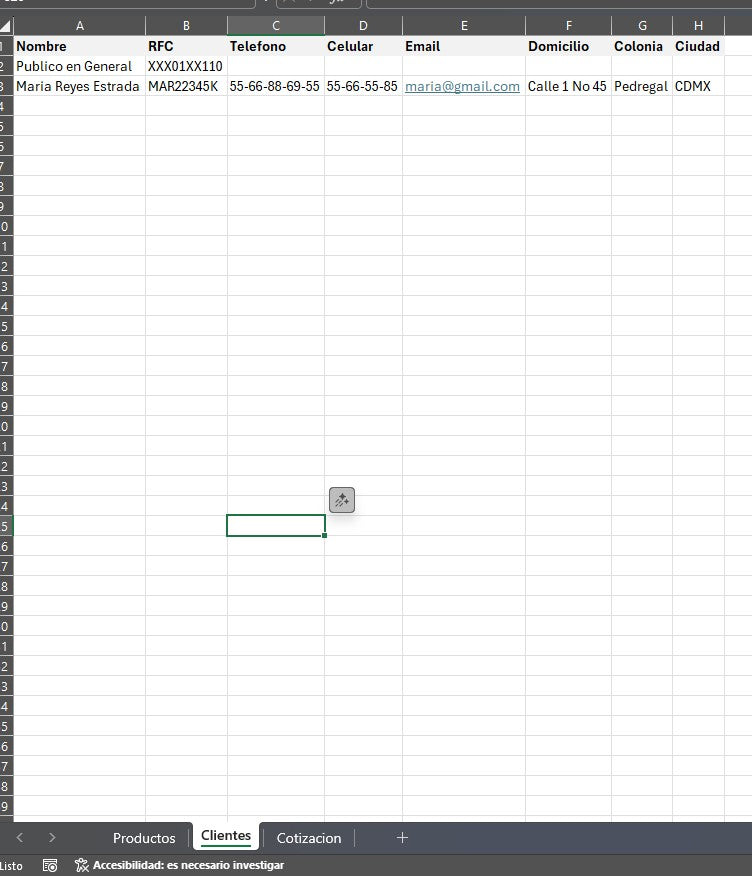Click the Ciudad header cell
752x876 pixels.
(x=698, y=46)
